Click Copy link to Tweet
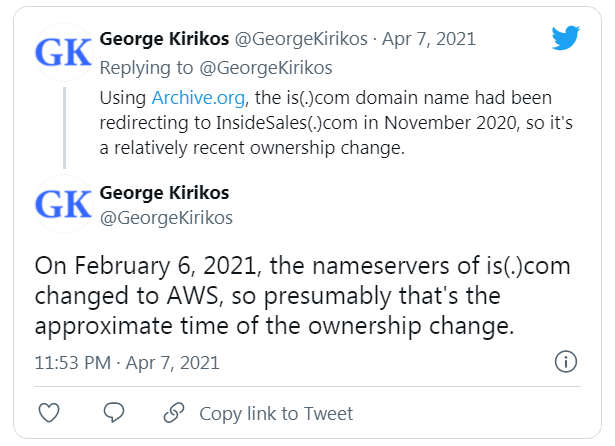 tap(276, 414)
